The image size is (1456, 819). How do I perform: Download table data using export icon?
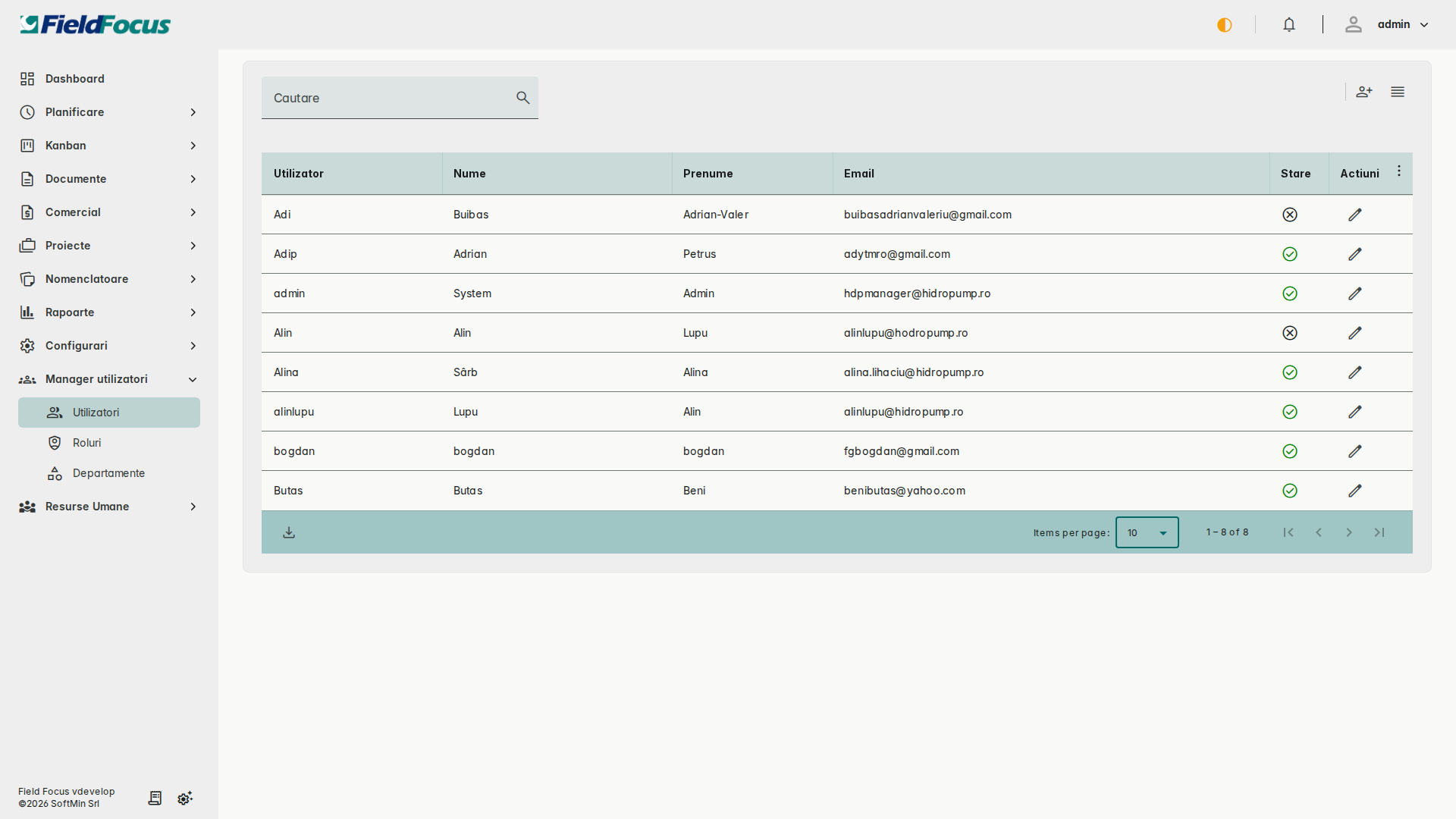coord(289,532)
